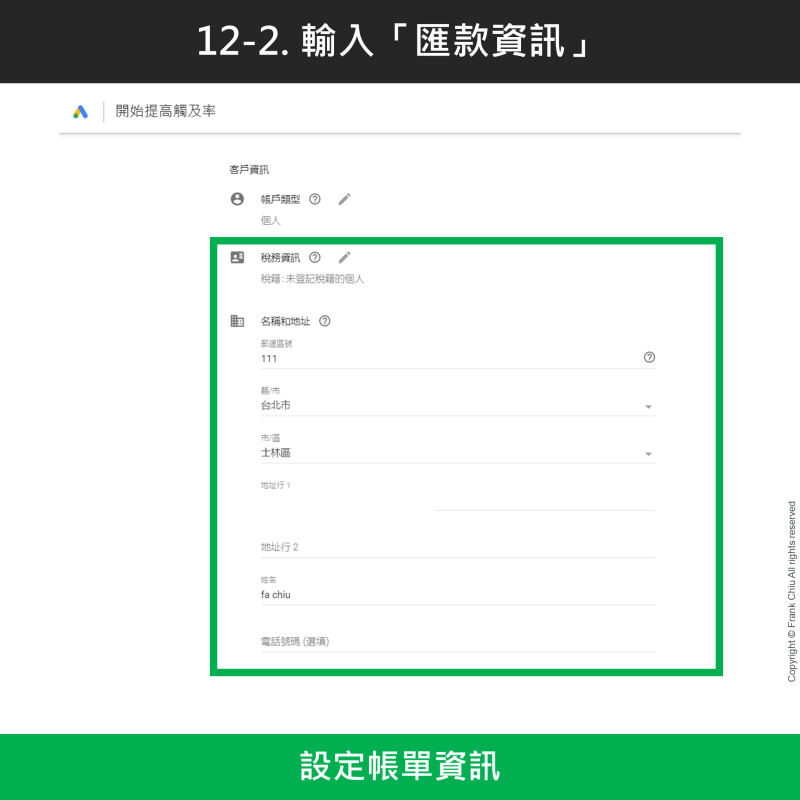Click the 稅務資訊 ID card icon
Screen dimensions: 800x800
coord(237,257)
